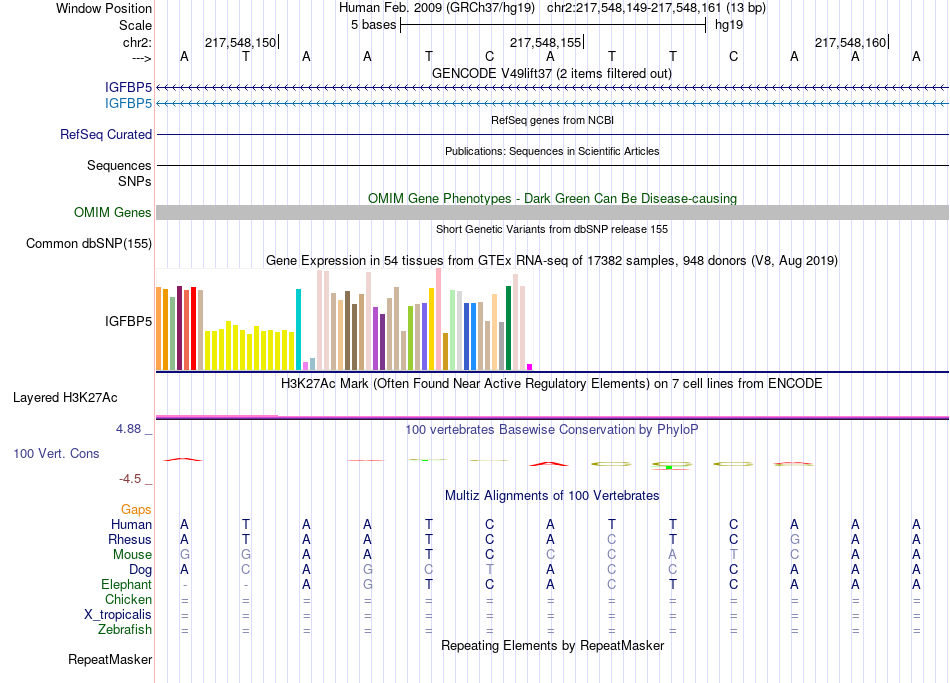The image size is (950, 683).
Task: Click the Mouse species label
Action: [x=132, y=555]
